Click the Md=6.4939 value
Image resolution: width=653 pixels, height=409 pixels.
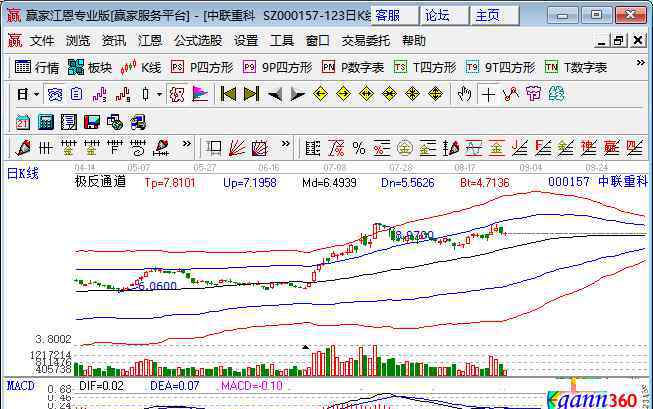point(329,183)
